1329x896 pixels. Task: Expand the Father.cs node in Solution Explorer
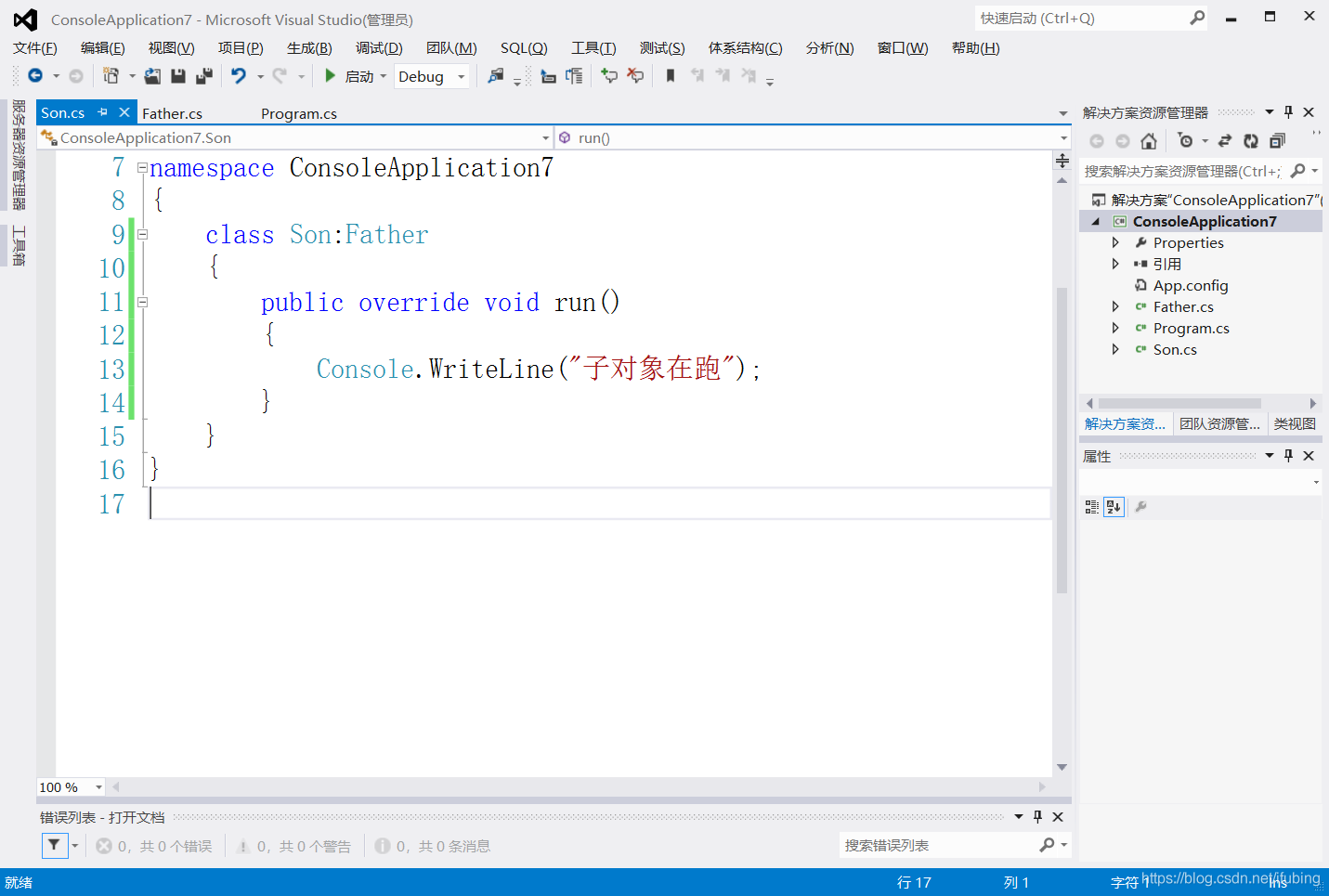click(1115, 306)
